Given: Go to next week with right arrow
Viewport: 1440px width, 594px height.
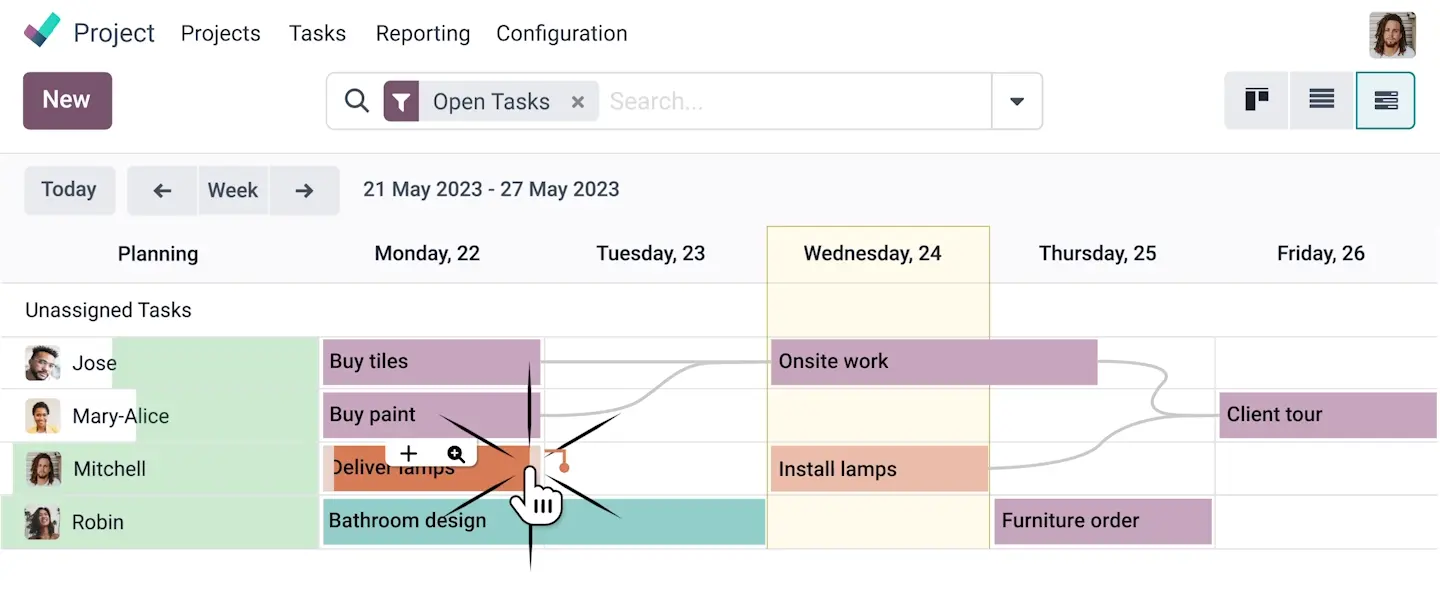Looking at the screenshot, I should tap(305, 190).
